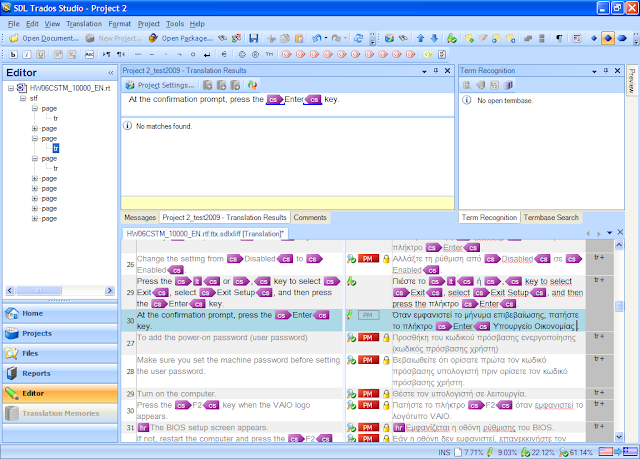640x459 pixels.
Task: Insert copyright symbol from toolbar
Action: (x=242, y=54)
